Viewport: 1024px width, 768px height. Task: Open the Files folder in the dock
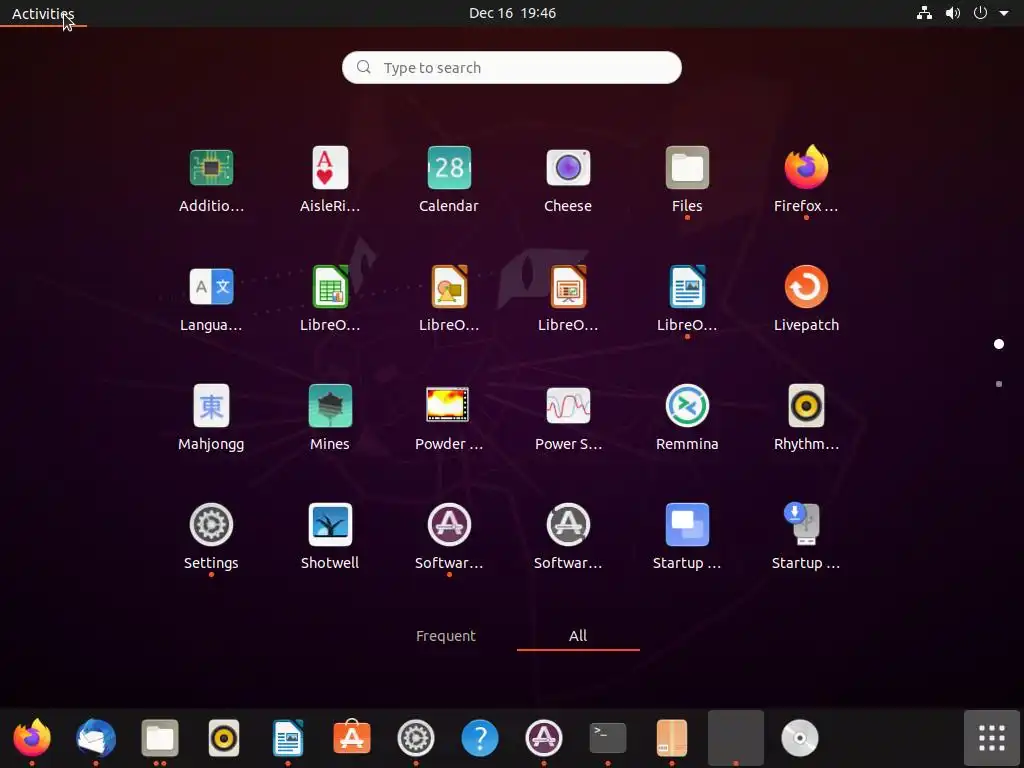tap(160, 738)
